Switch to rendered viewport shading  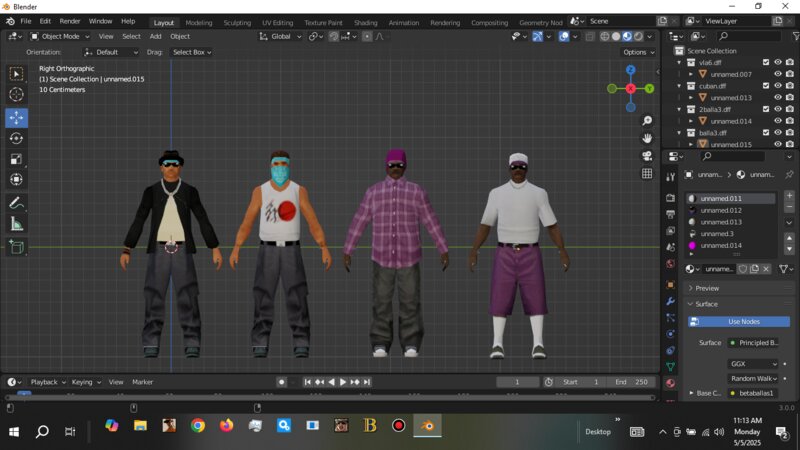[638, 36]
